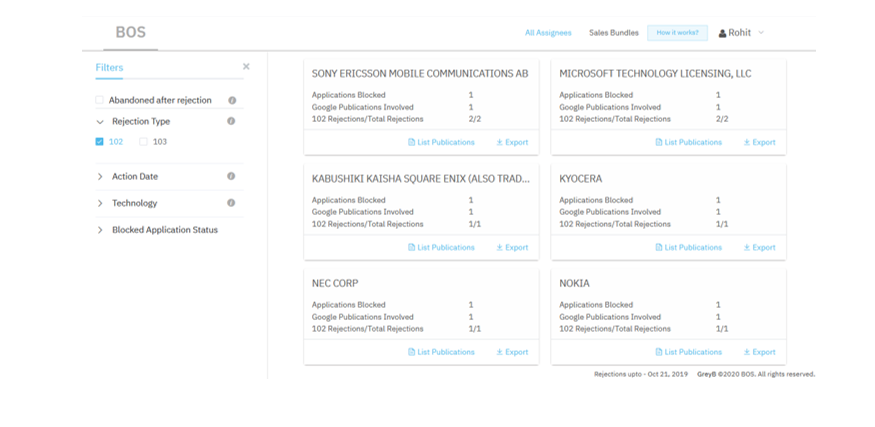Viewport: 875px width, 427px height.
Task: Click the Rohit username text
Action: coord(739,33)
